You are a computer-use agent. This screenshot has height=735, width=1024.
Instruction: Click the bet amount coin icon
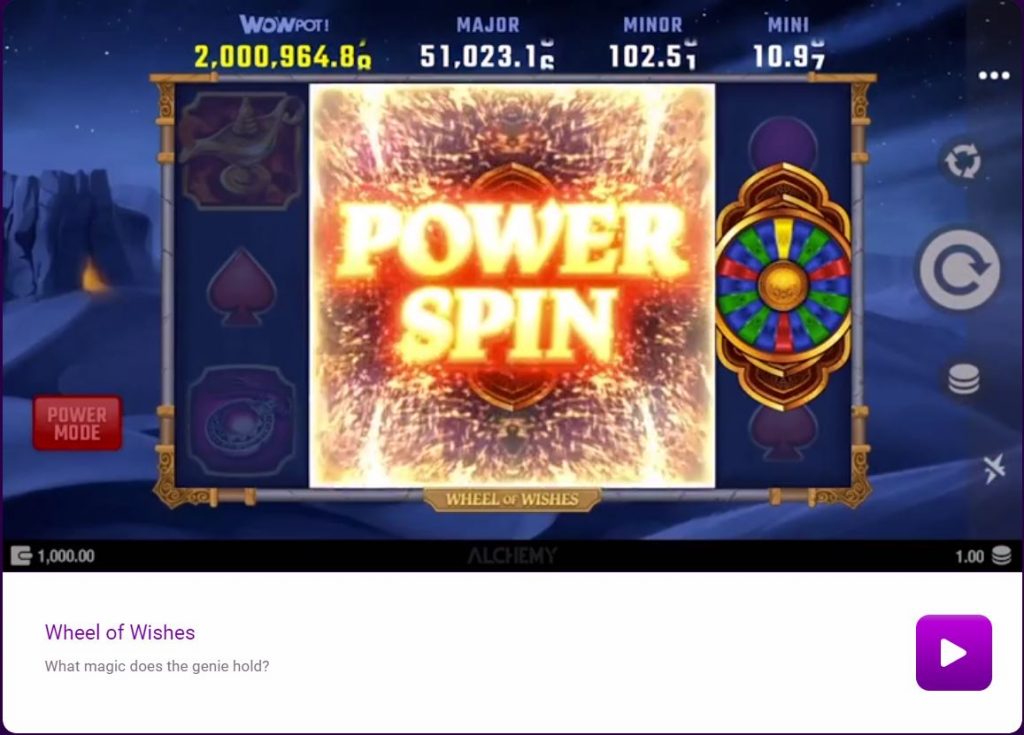click(1001, 556)
